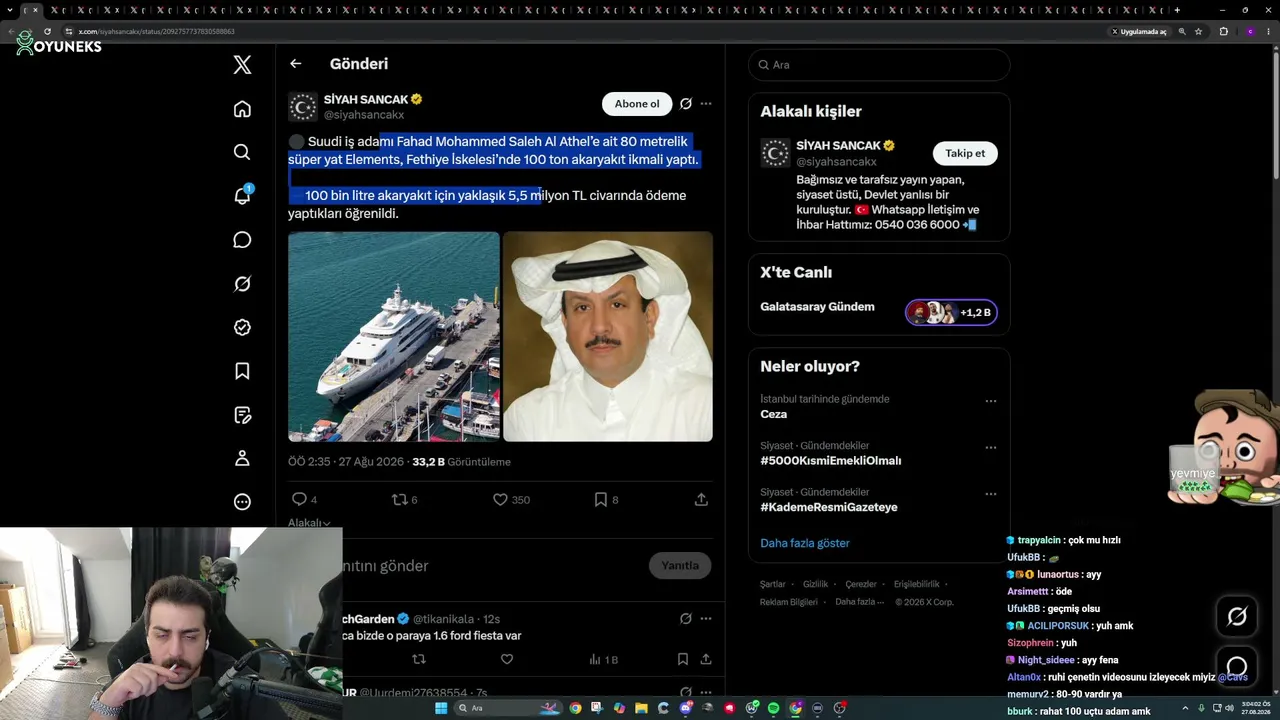Screen dimensions: 1280x720
Task: Open SİYAH SANCAK avatar on post
Action: coord(303,106)
